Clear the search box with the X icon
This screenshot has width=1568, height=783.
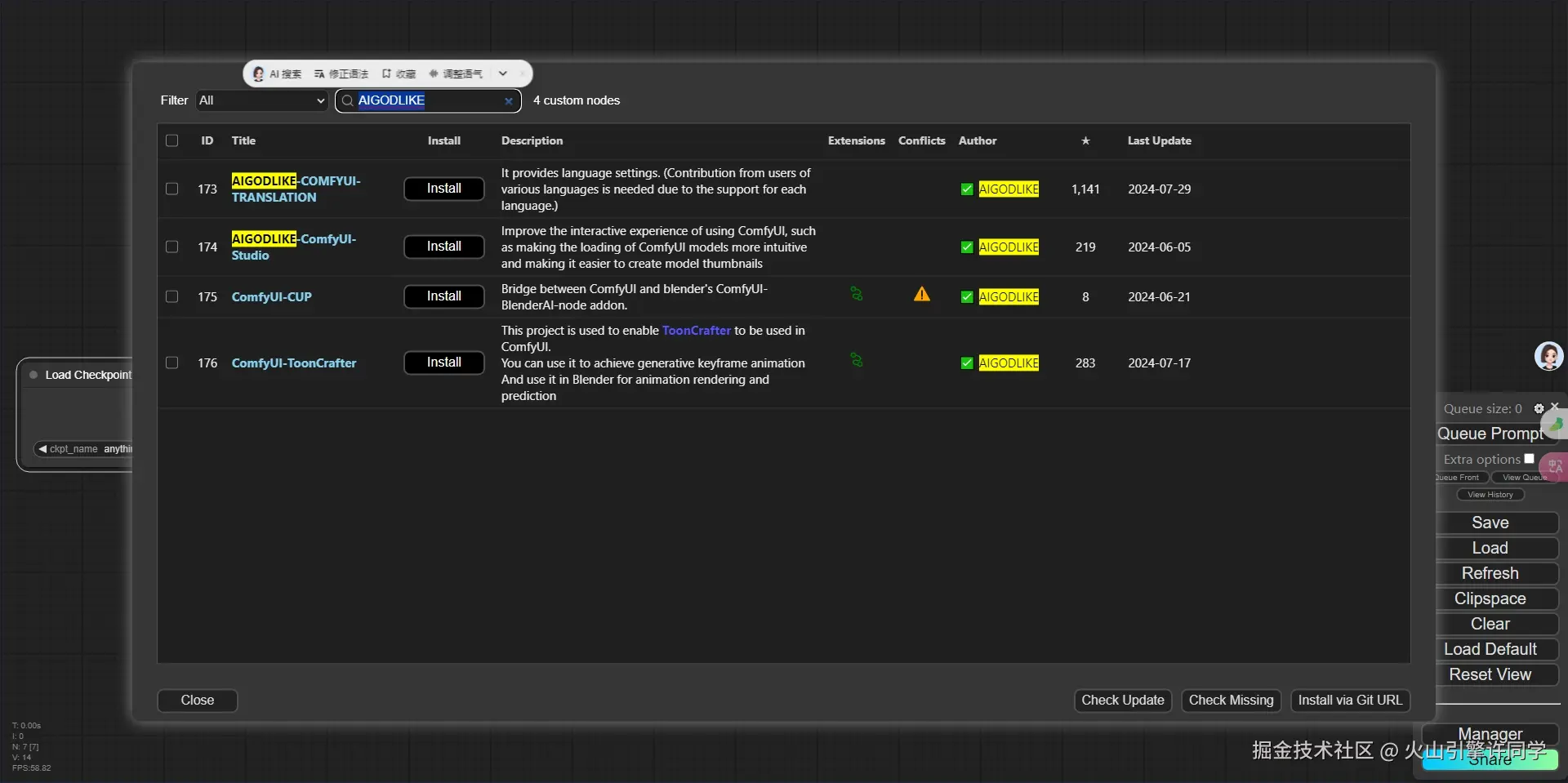pos(509,101)
